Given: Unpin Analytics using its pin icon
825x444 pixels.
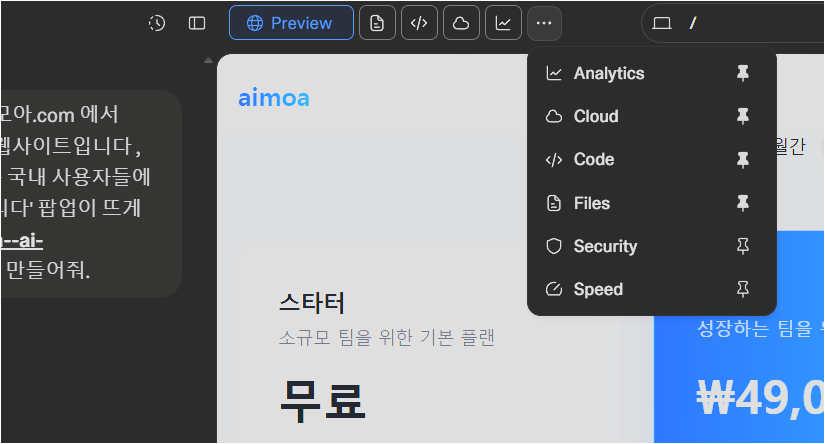Looking at the screenshot, I should pos(742,73).
